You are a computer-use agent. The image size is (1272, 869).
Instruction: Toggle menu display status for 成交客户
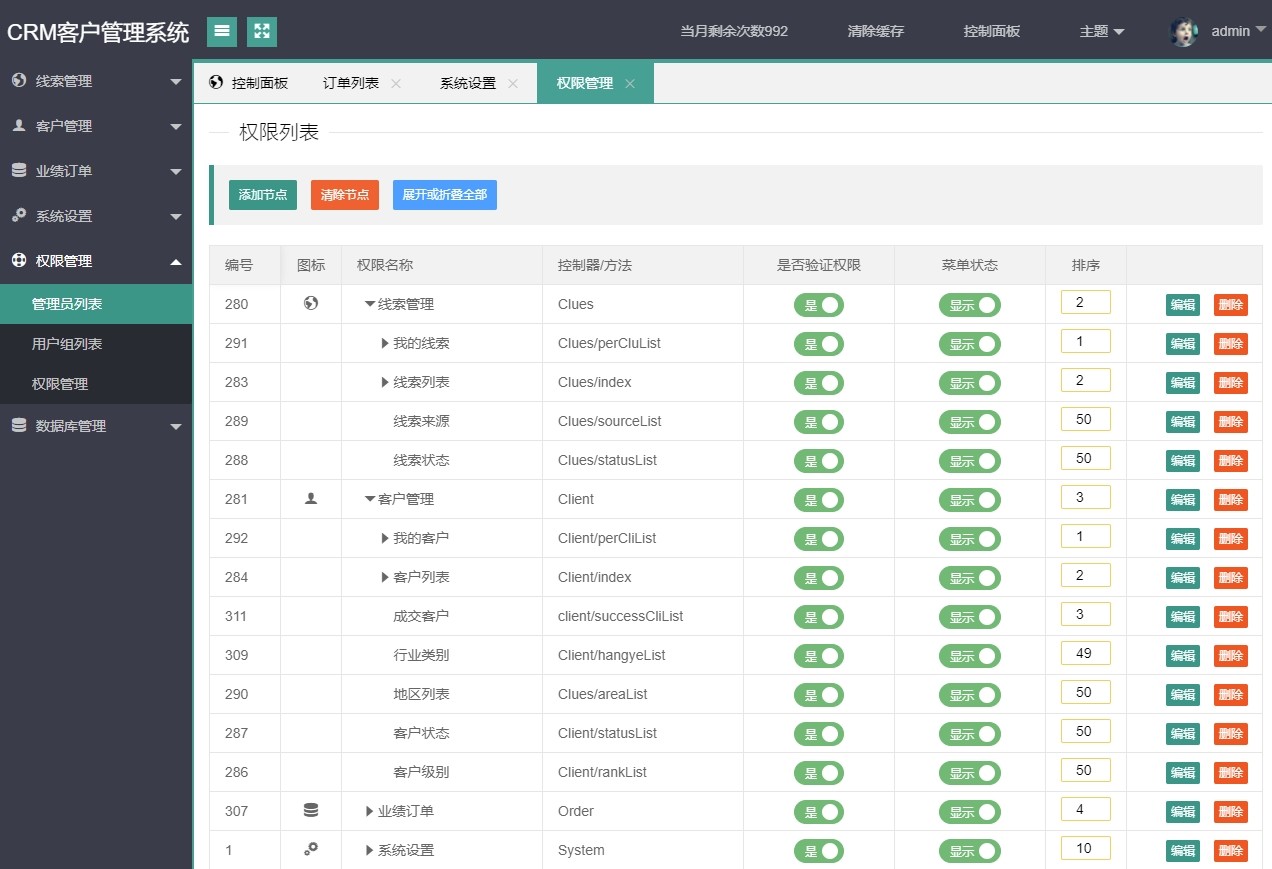pos(969,617)
